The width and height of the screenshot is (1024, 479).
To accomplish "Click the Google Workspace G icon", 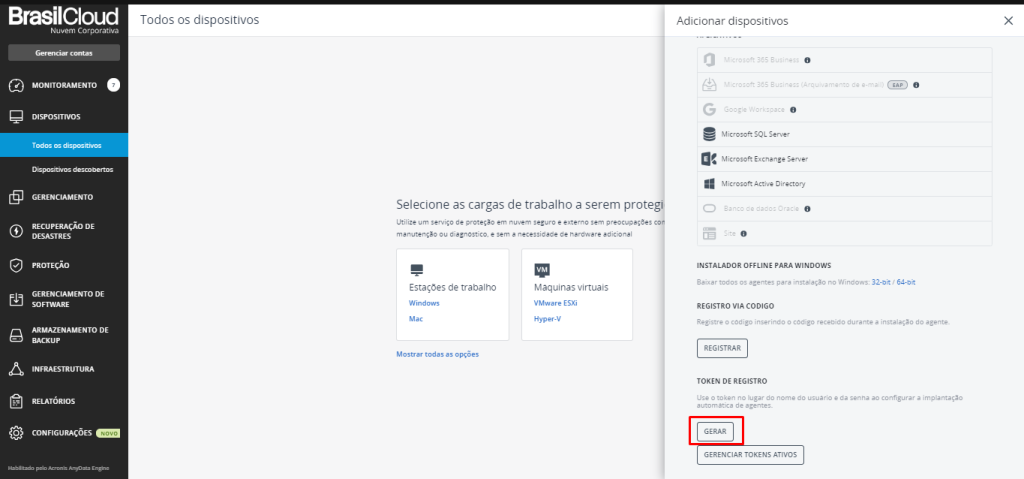I will [x=709, y=110].
